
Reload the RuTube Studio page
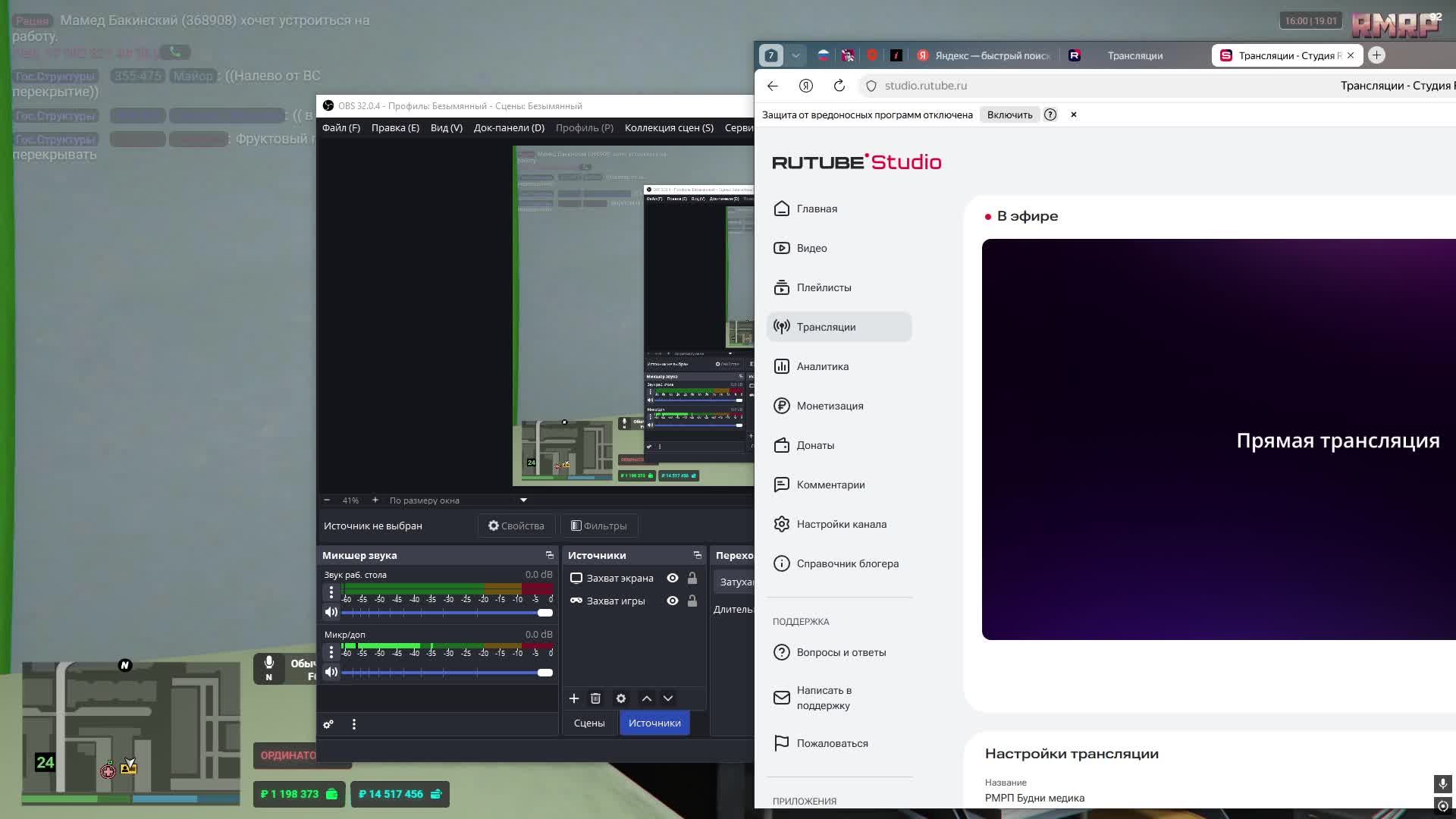(x=839, y=86)
